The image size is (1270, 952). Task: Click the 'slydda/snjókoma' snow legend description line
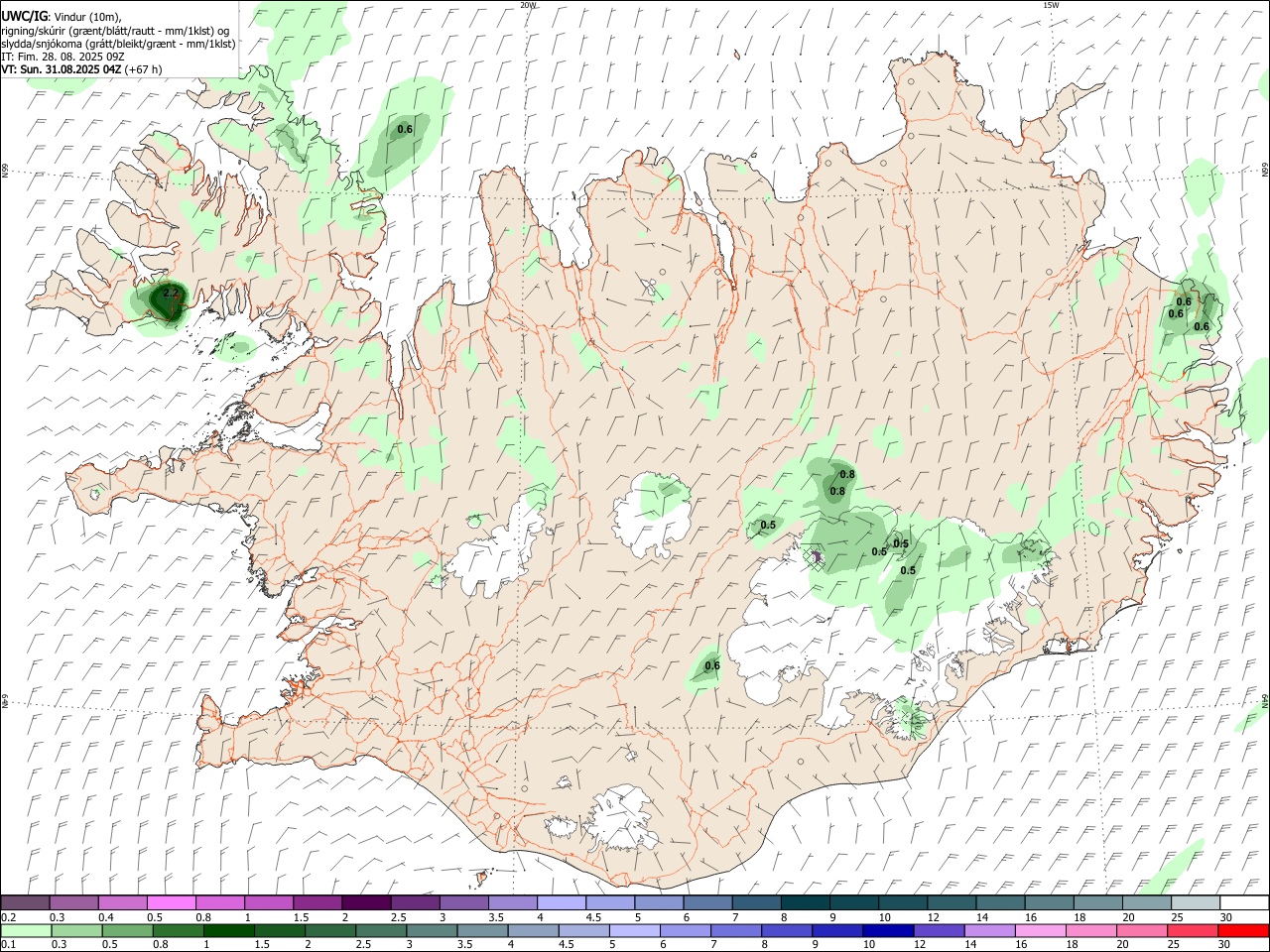click(x=118, y=43)
